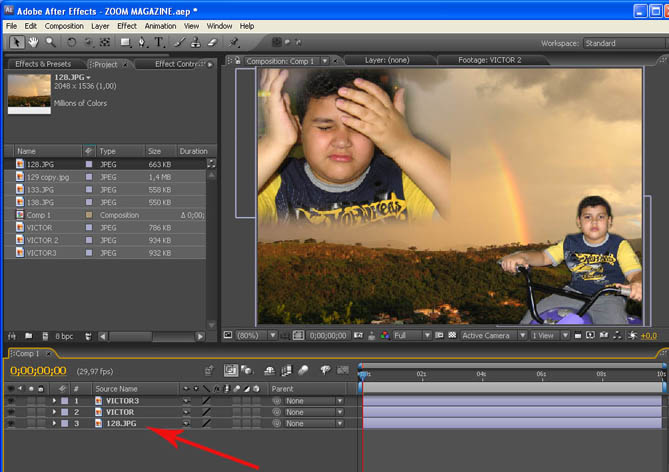
Task: Select the Zoom magnifier tool
Action: point(50,43)
